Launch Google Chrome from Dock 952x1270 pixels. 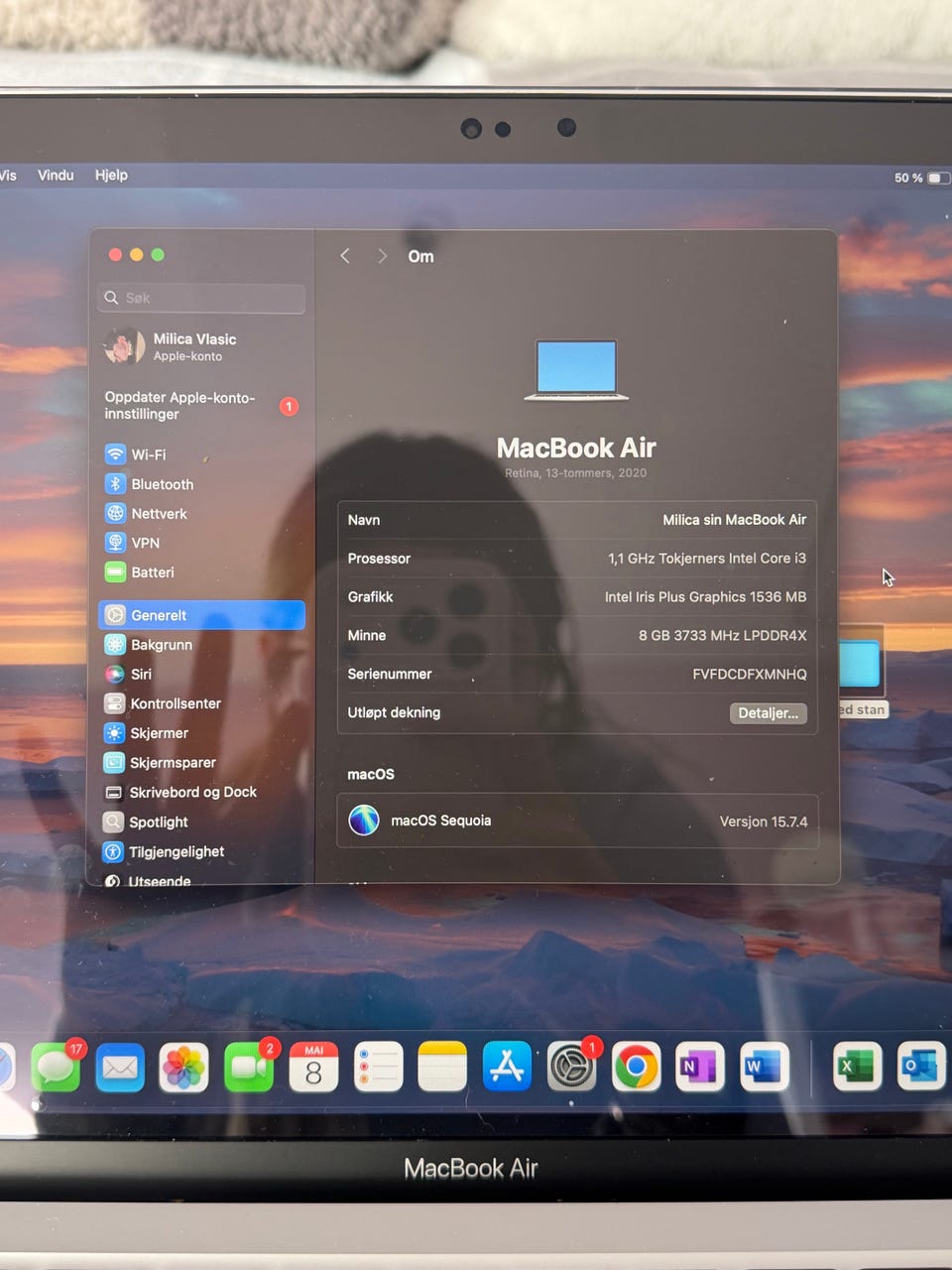636,1067
